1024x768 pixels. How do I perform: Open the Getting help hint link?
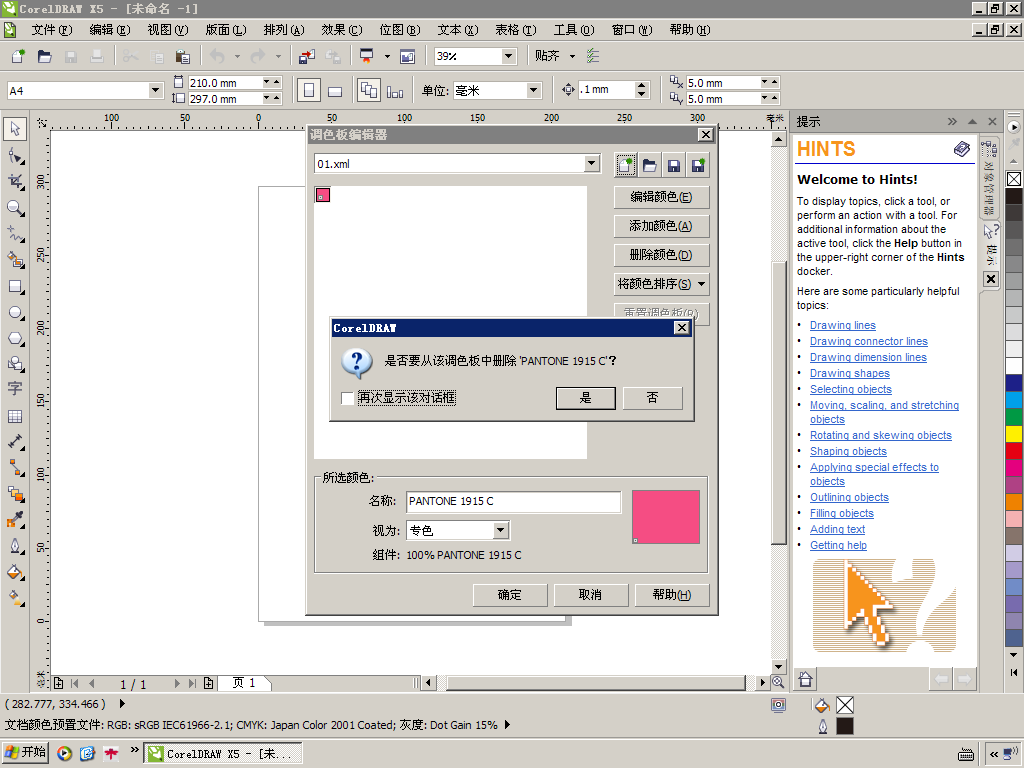coord(839,545)
